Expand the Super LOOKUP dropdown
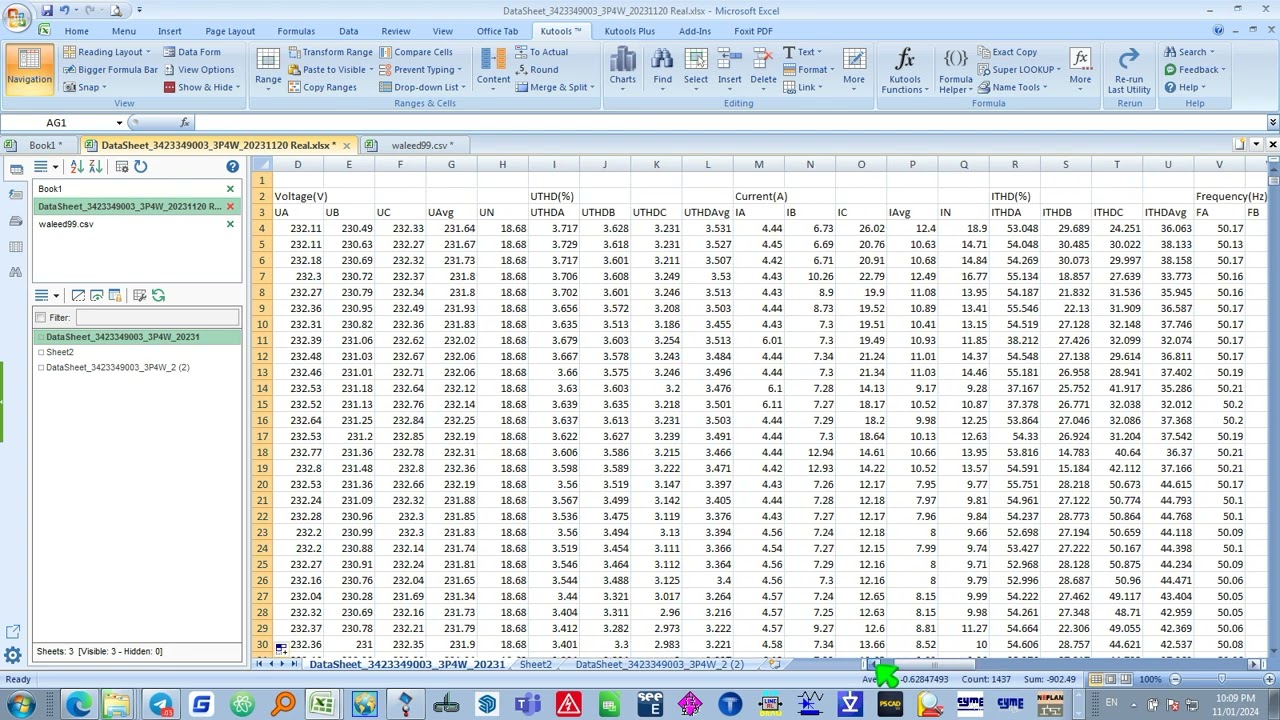 tap(1018, 70)
